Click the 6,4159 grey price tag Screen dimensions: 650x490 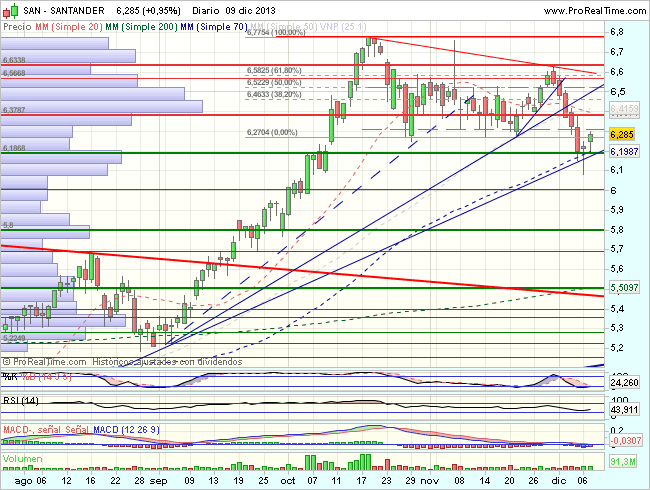[x=624, y=109]
